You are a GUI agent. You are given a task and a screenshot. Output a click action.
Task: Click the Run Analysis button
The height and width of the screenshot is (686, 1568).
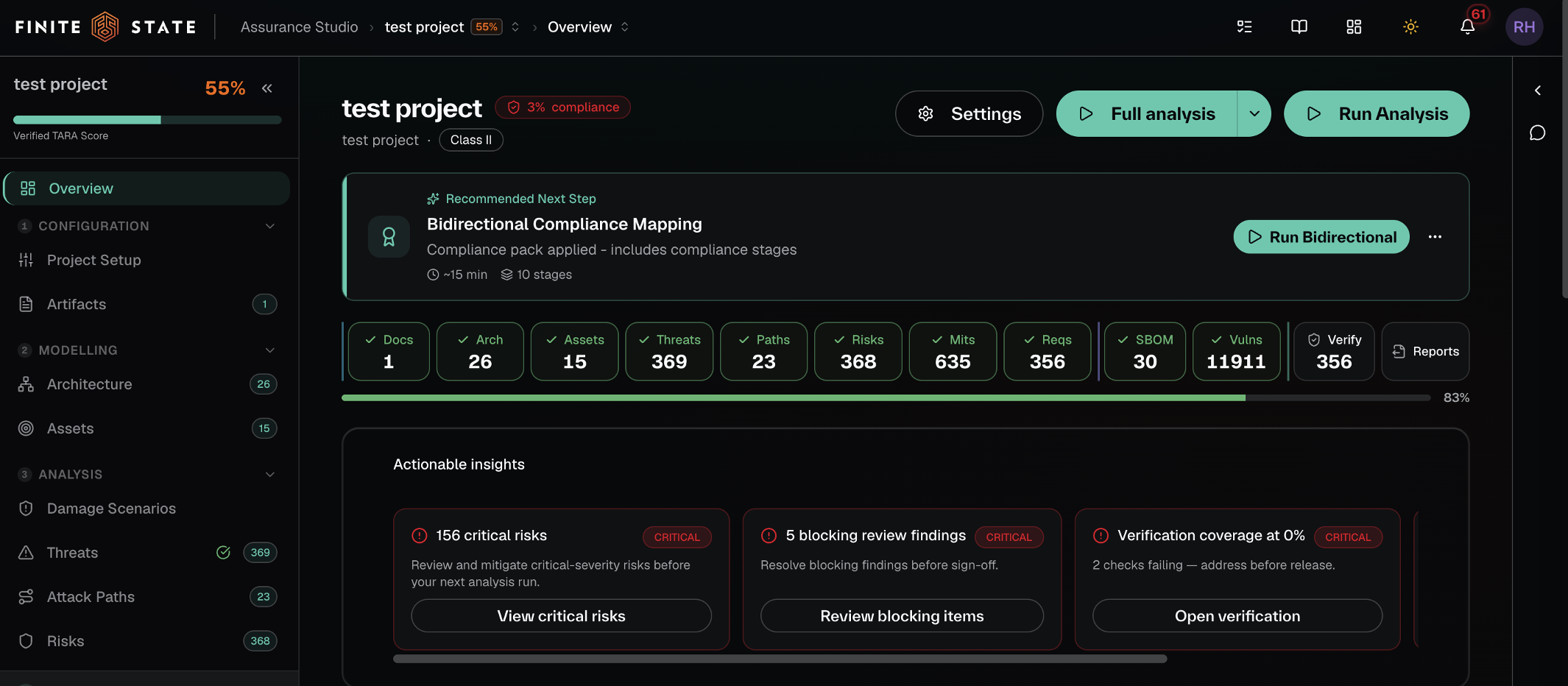1377,114
